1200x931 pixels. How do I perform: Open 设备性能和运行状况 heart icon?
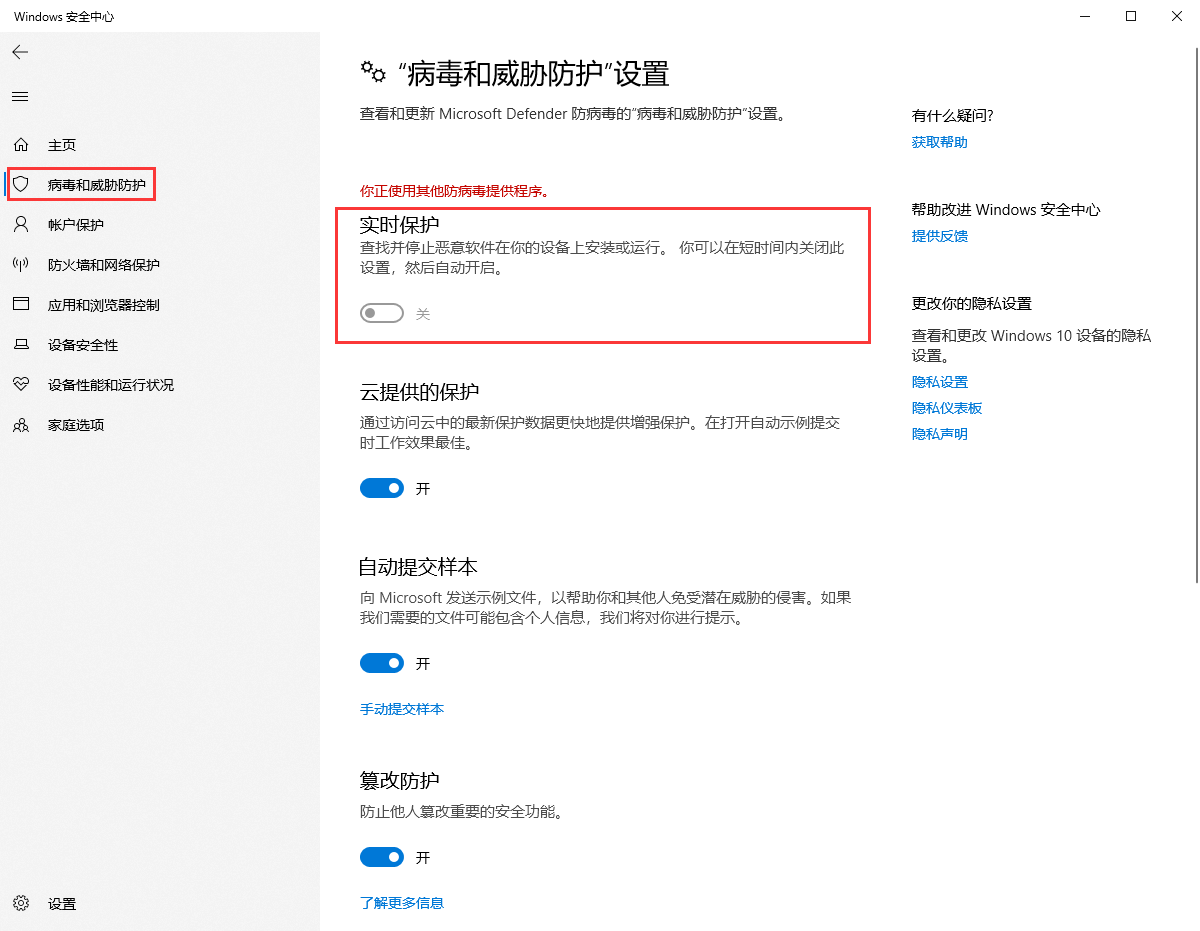coord(22,384)
